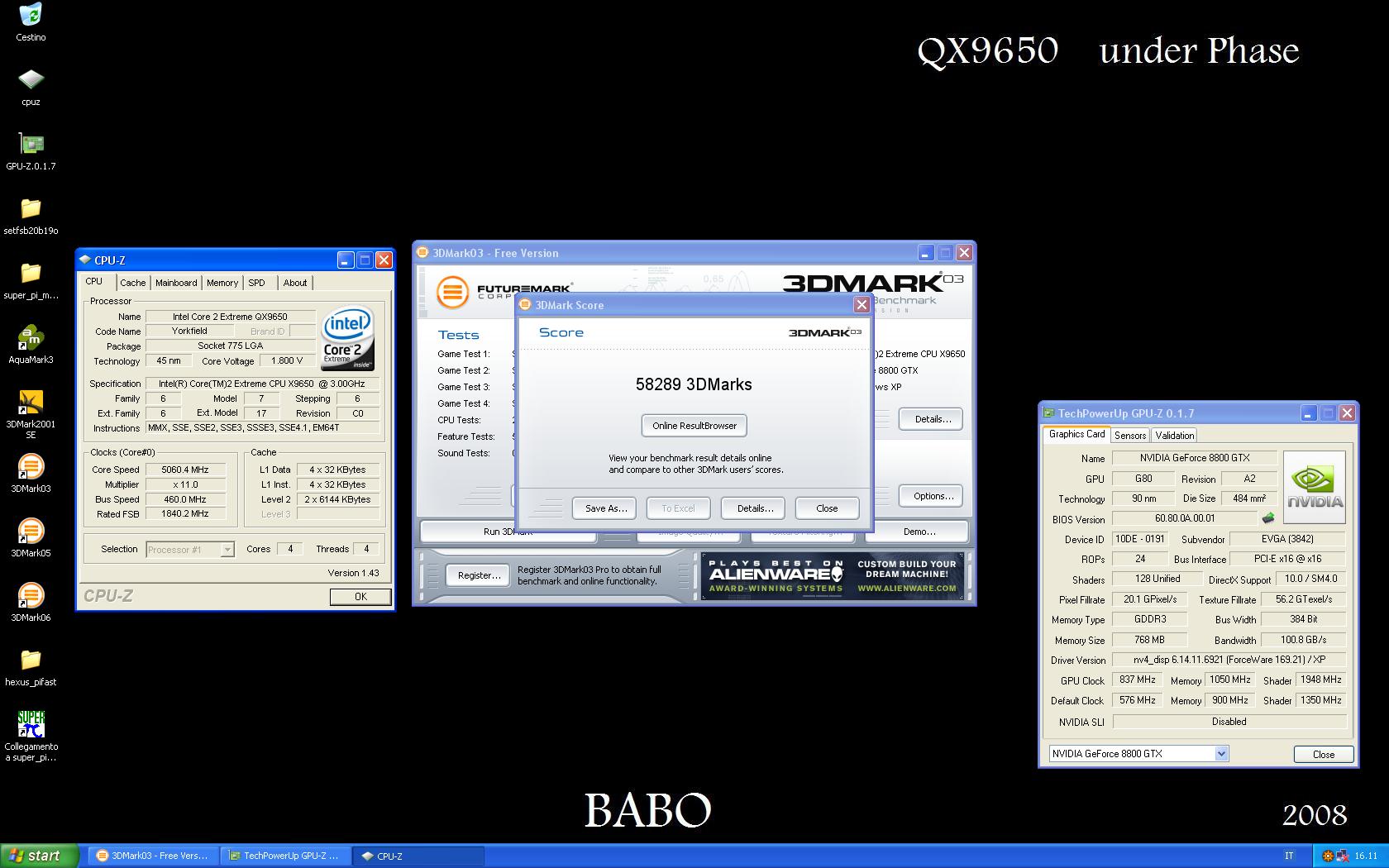
Task: Click Save As in the 3DMark Score dialog
Action: [606, 508]
